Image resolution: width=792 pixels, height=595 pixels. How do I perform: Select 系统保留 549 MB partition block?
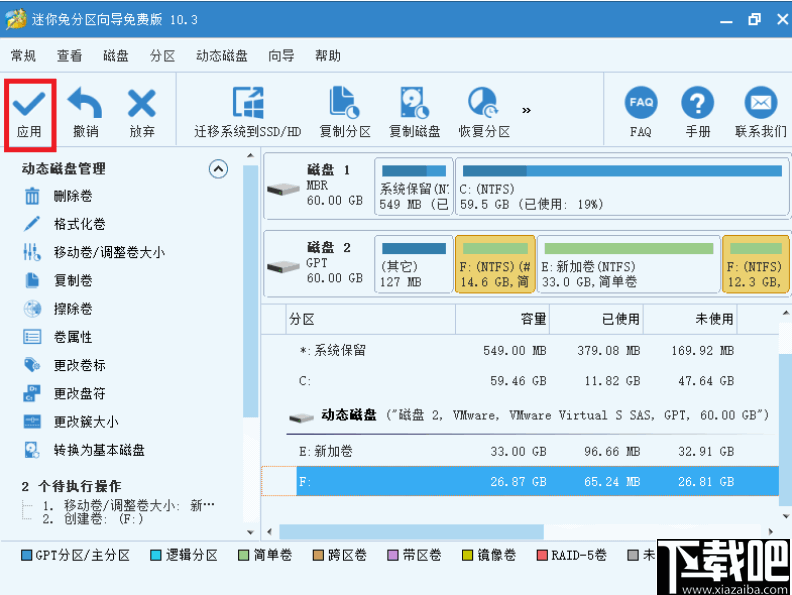click(414, 187)
